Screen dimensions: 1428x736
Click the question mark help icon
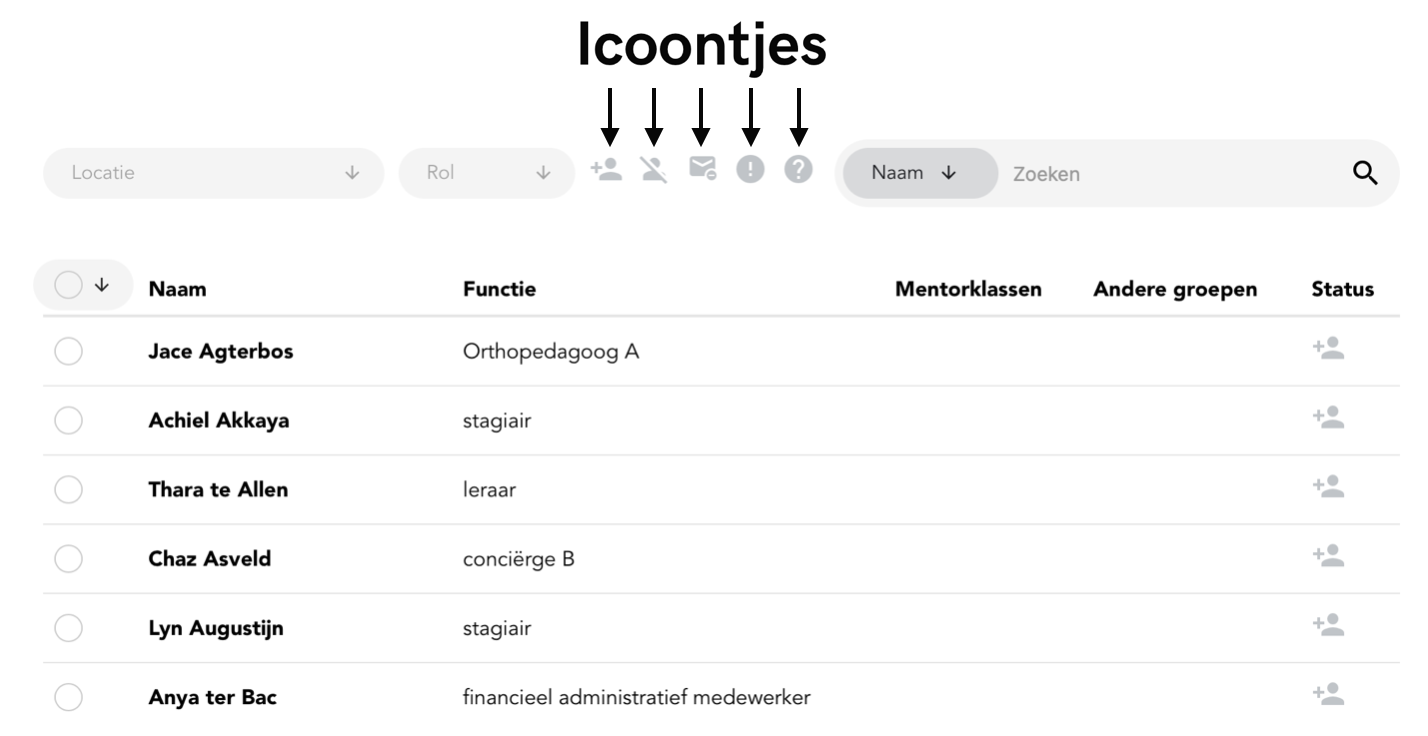click(798, 171)
